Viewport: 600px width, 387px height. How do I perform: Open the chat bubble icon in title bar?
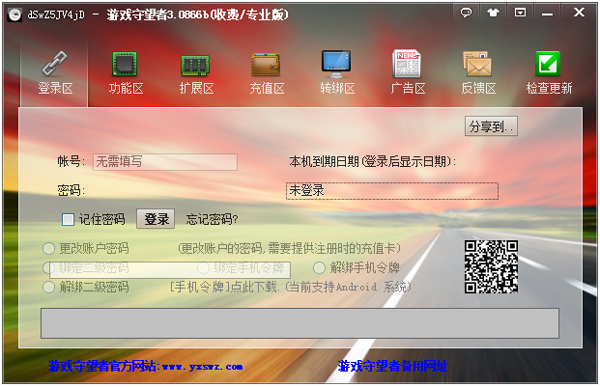point(466,13)
